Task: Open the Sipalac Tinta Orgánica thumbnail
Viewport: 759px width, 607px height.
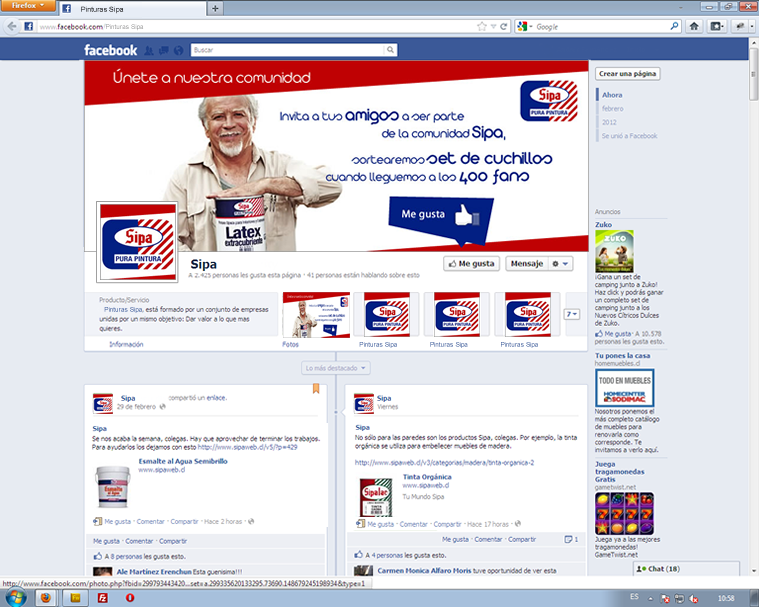Action: click(376, 497)
